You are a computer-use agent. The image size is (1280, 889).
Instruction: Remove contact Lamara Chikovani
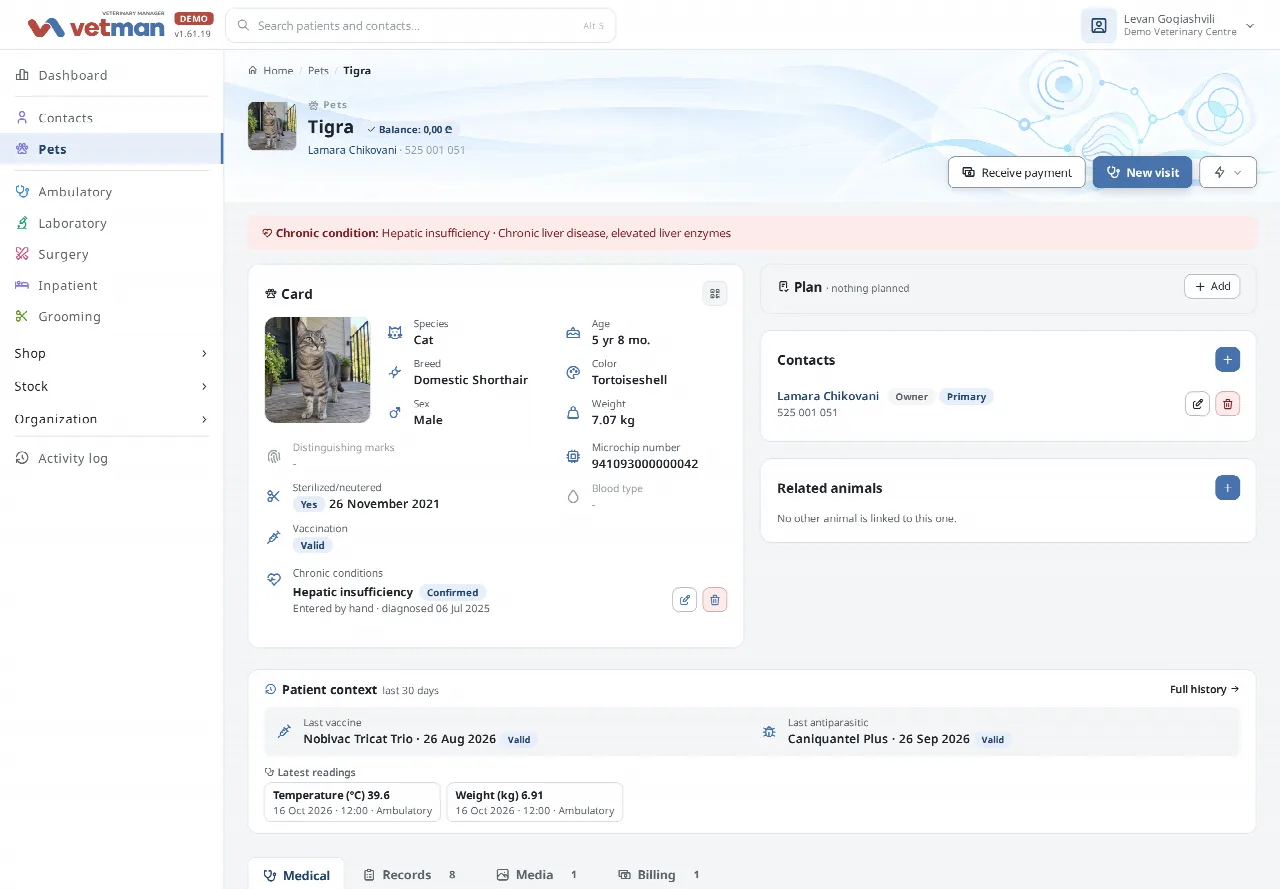(x=1228, y=404)
